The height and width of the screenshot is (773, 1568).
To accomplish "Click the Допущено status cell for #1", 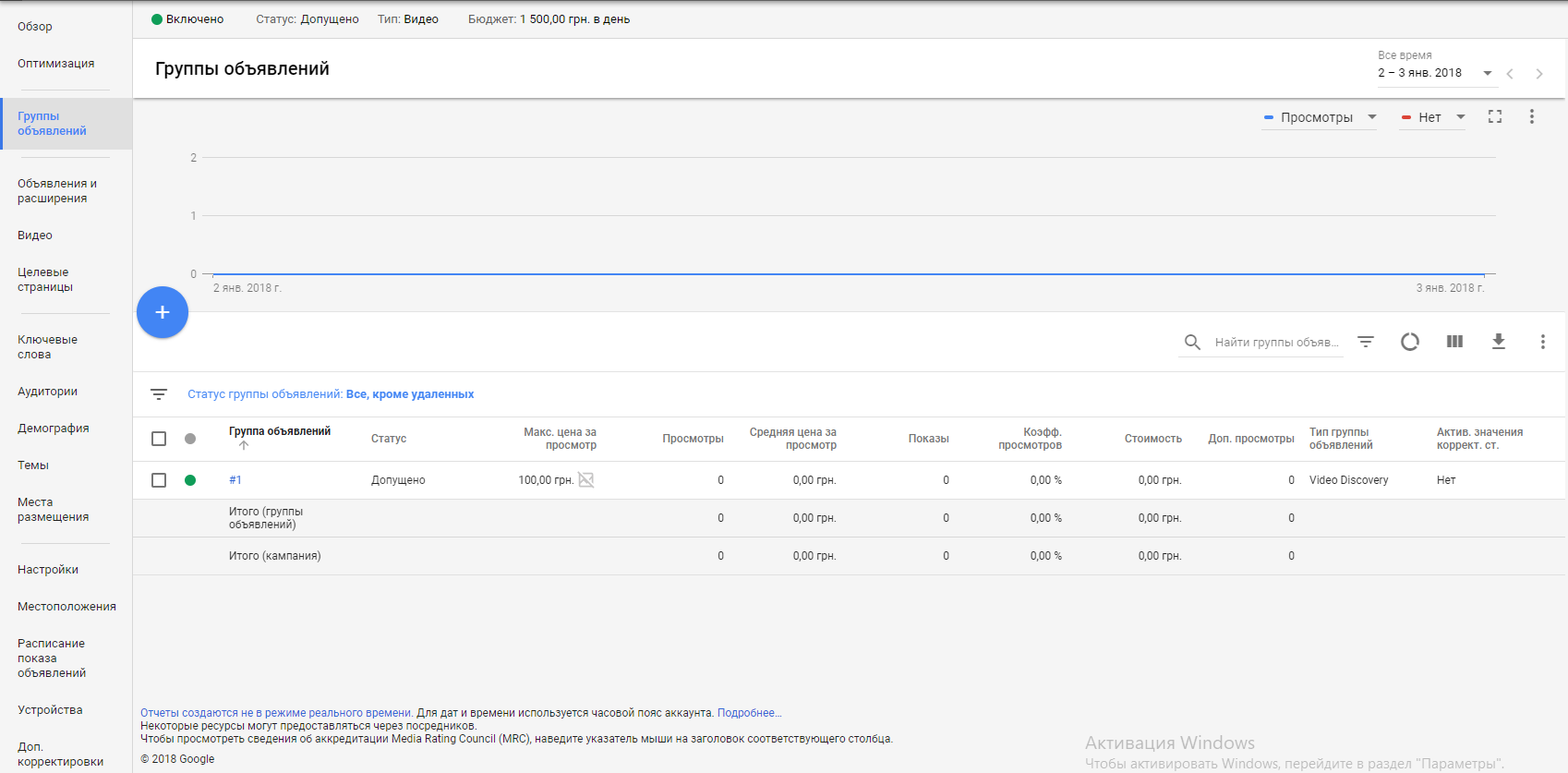I will tap(398, 480).
